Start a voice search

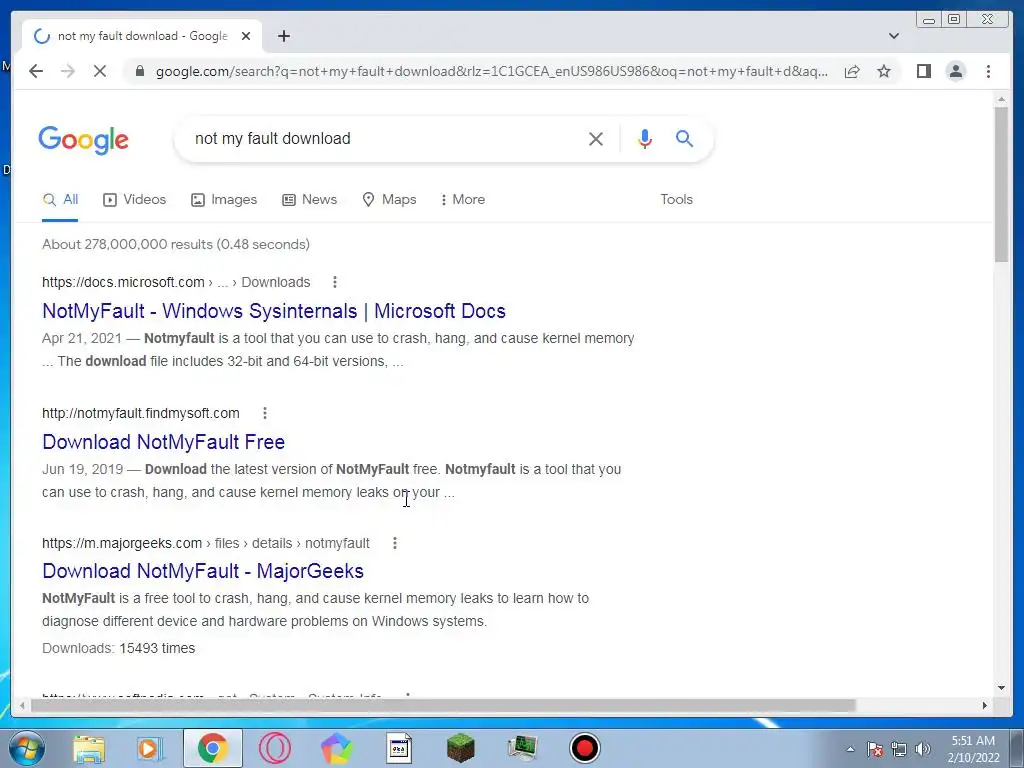pos(645,138)
